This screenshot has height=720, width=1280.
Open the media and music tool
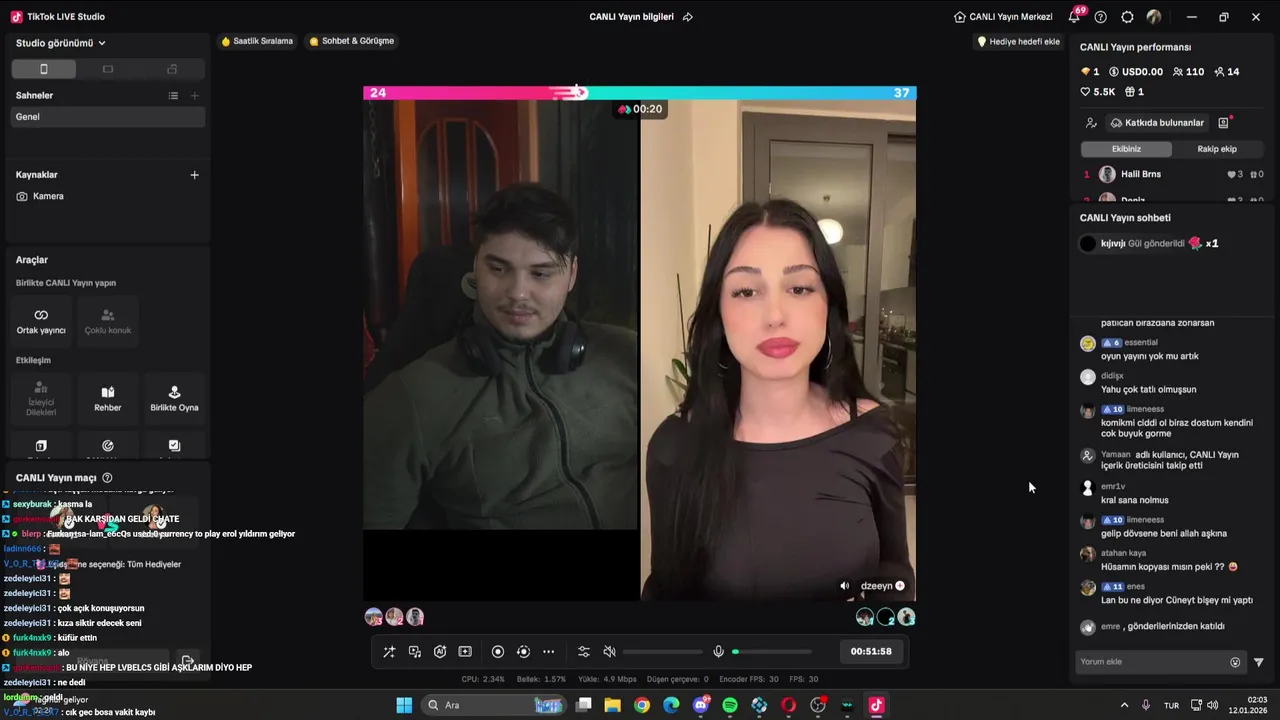[415, 652]
